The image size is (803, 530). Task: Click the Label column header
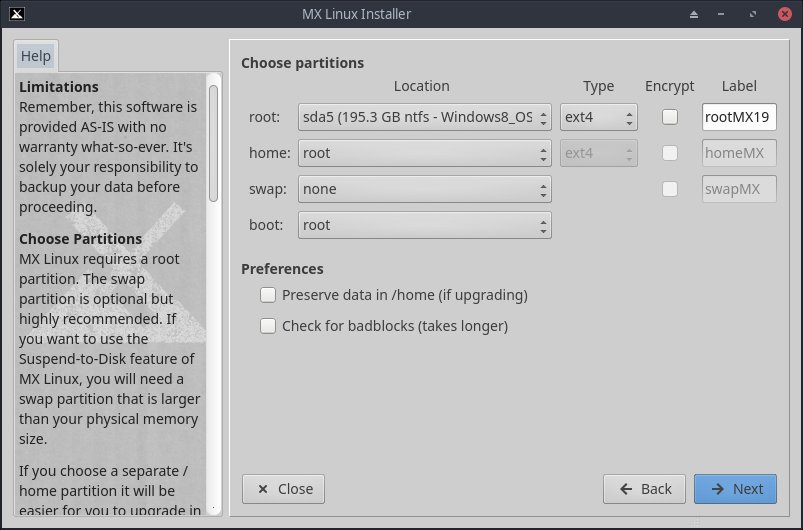click(739, 86)
